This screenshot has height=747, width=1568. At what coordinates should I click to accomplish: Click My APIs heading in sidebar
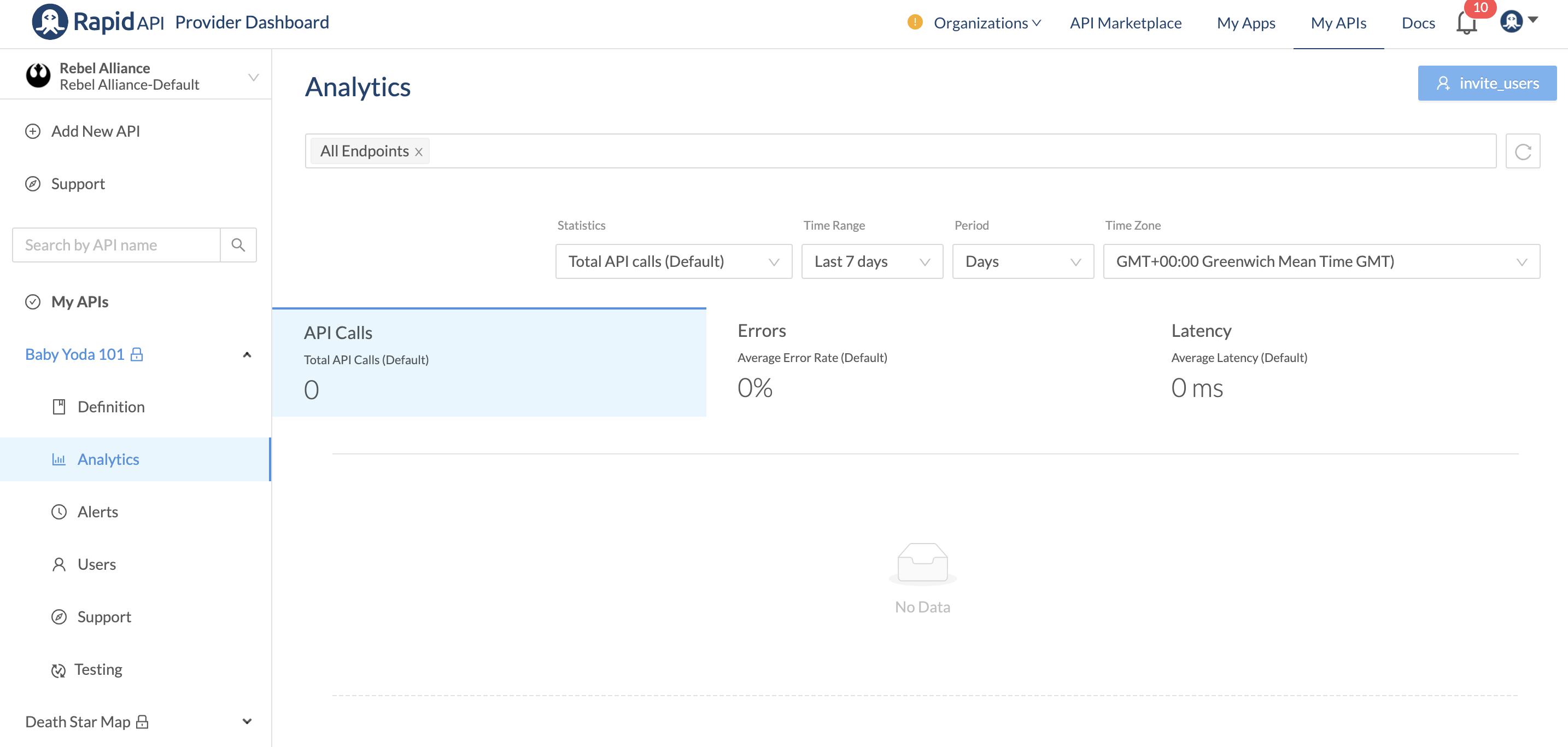point(80,302)
